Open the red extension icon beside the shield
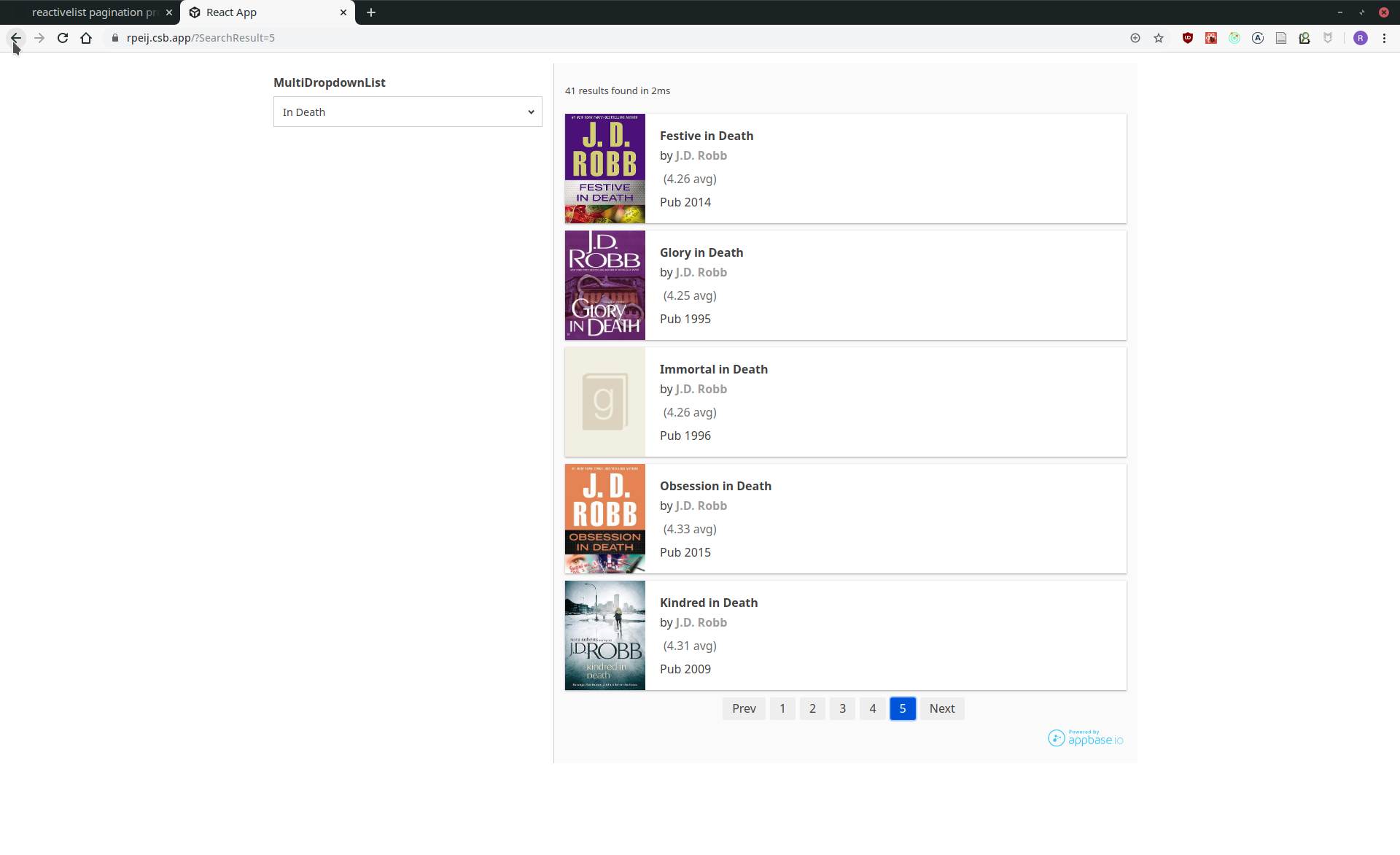The width and height of the screenshot is (1400, 855). 1211,38
